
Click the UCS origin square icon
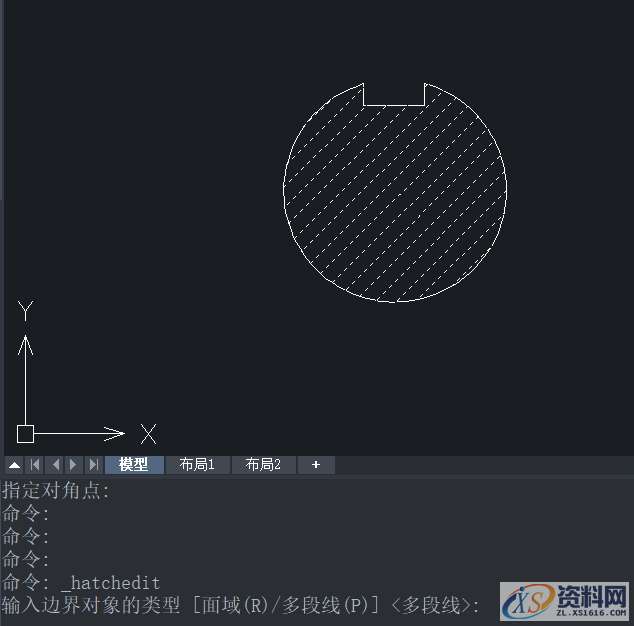(x=25, y=434)
